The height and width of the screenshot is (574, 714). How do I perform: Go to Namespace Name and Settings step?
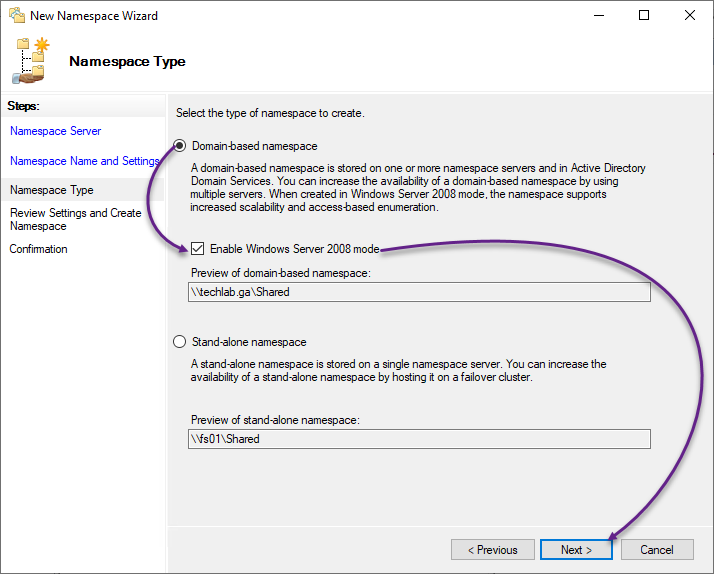pyautogui.click(x=85, y=161)
